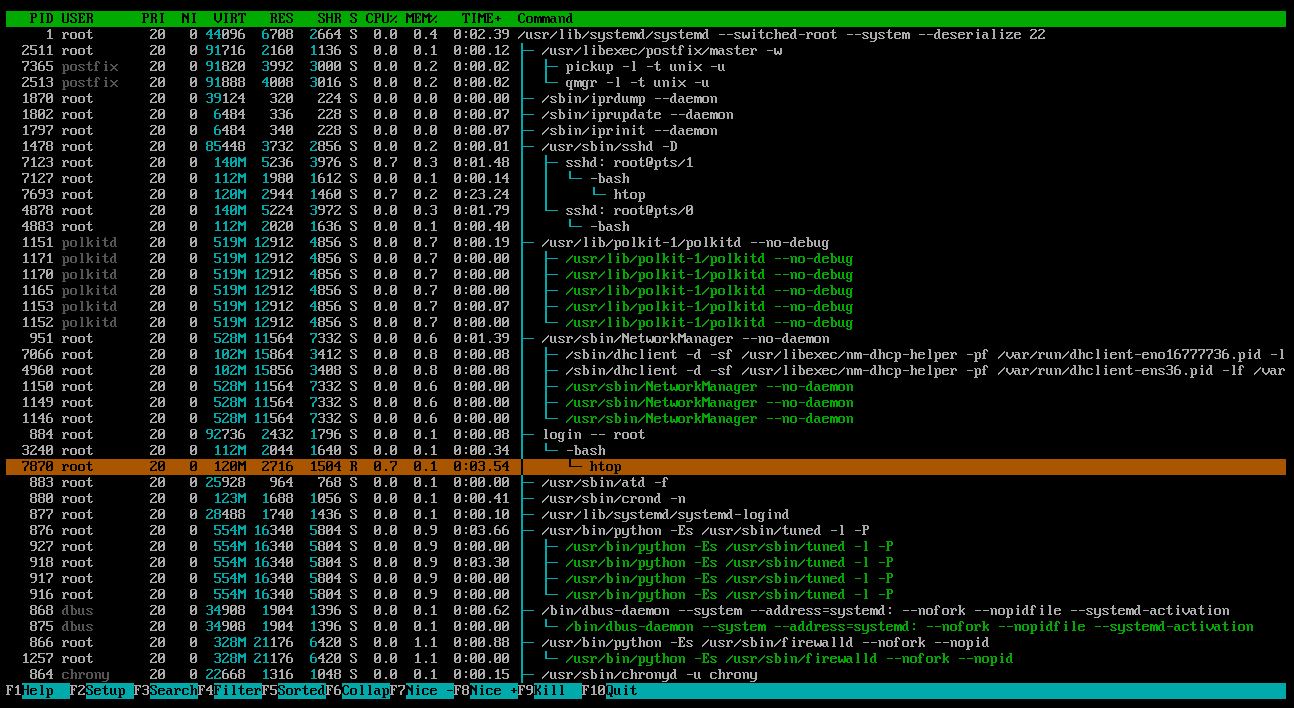Click the NI column header
The height and width of the screenshot is (708, 1294).
(x=190, y=18)
